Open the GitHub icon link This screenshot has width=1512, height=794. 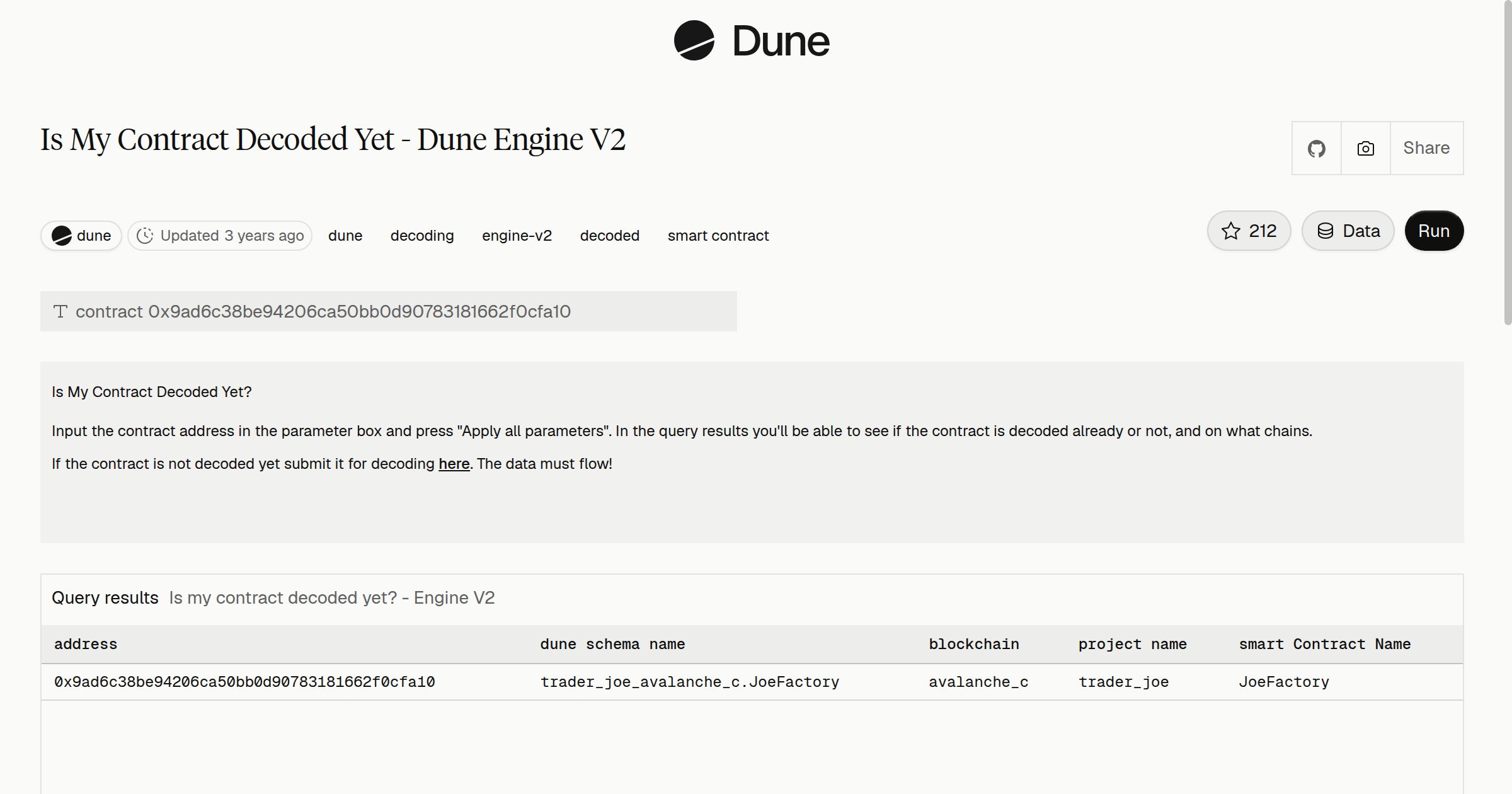[x=1317, y=148]
